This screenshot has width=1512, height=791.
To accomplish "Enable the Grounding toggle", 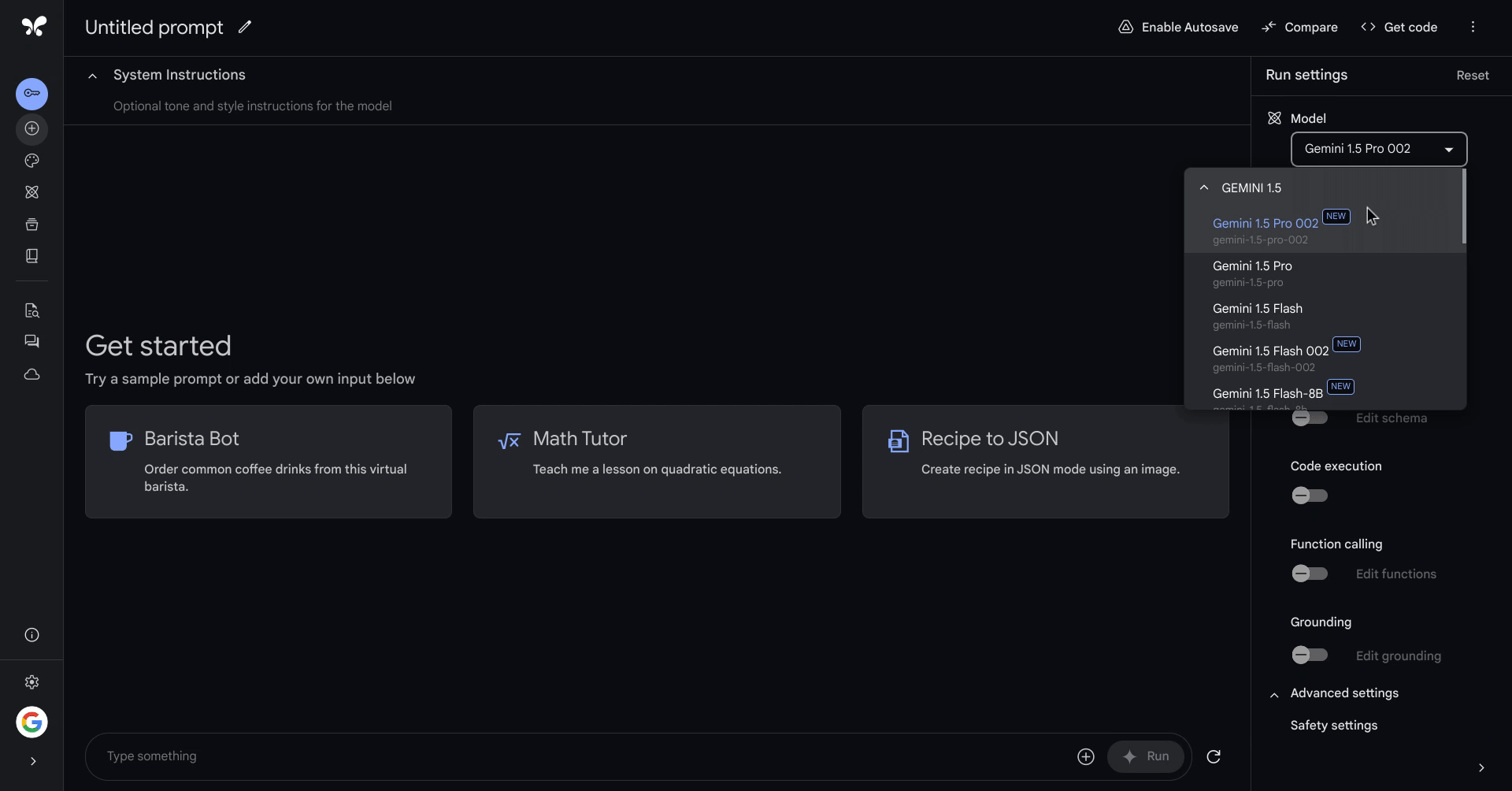I will tap(1309, 655).
